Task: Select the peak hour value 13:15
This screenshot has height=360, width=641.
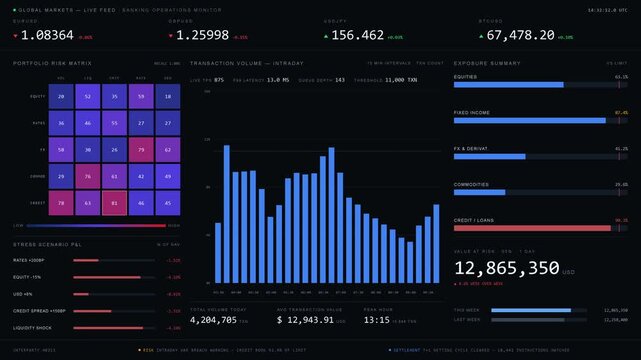Action: click(x=377, y=320)
